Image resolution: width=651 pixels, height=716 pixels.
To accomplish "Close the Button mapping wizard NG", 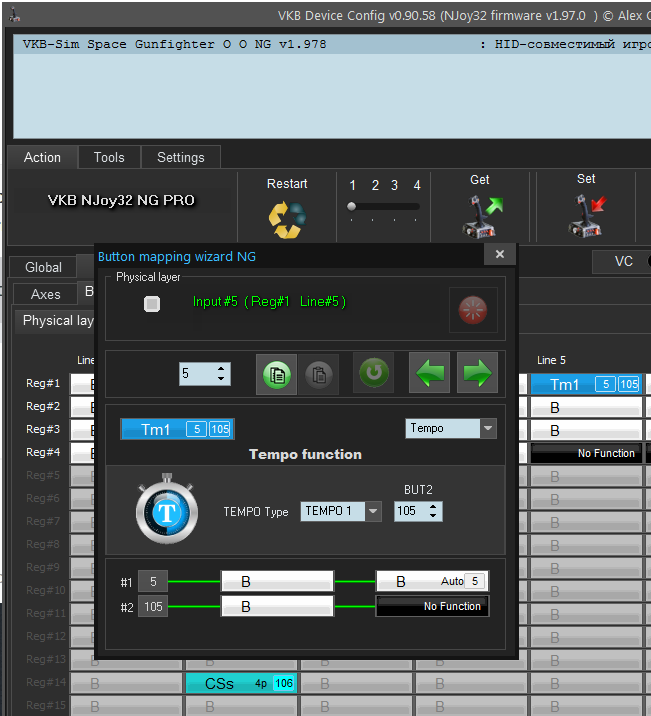I will (500, 254).
